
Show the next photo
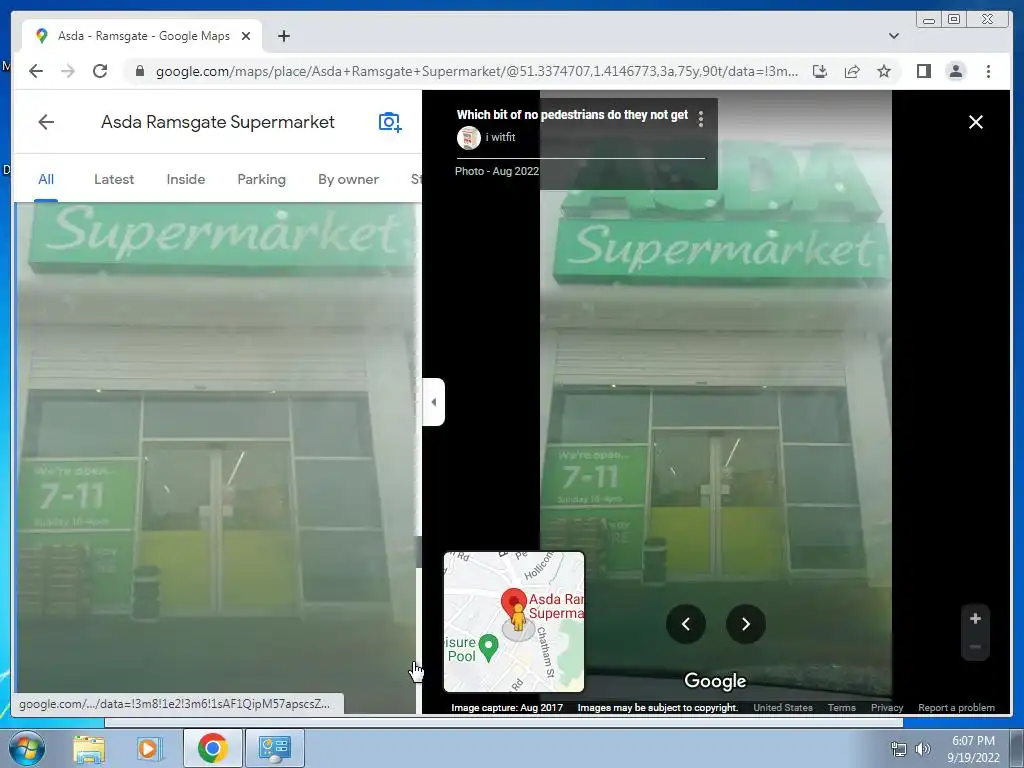746,624
